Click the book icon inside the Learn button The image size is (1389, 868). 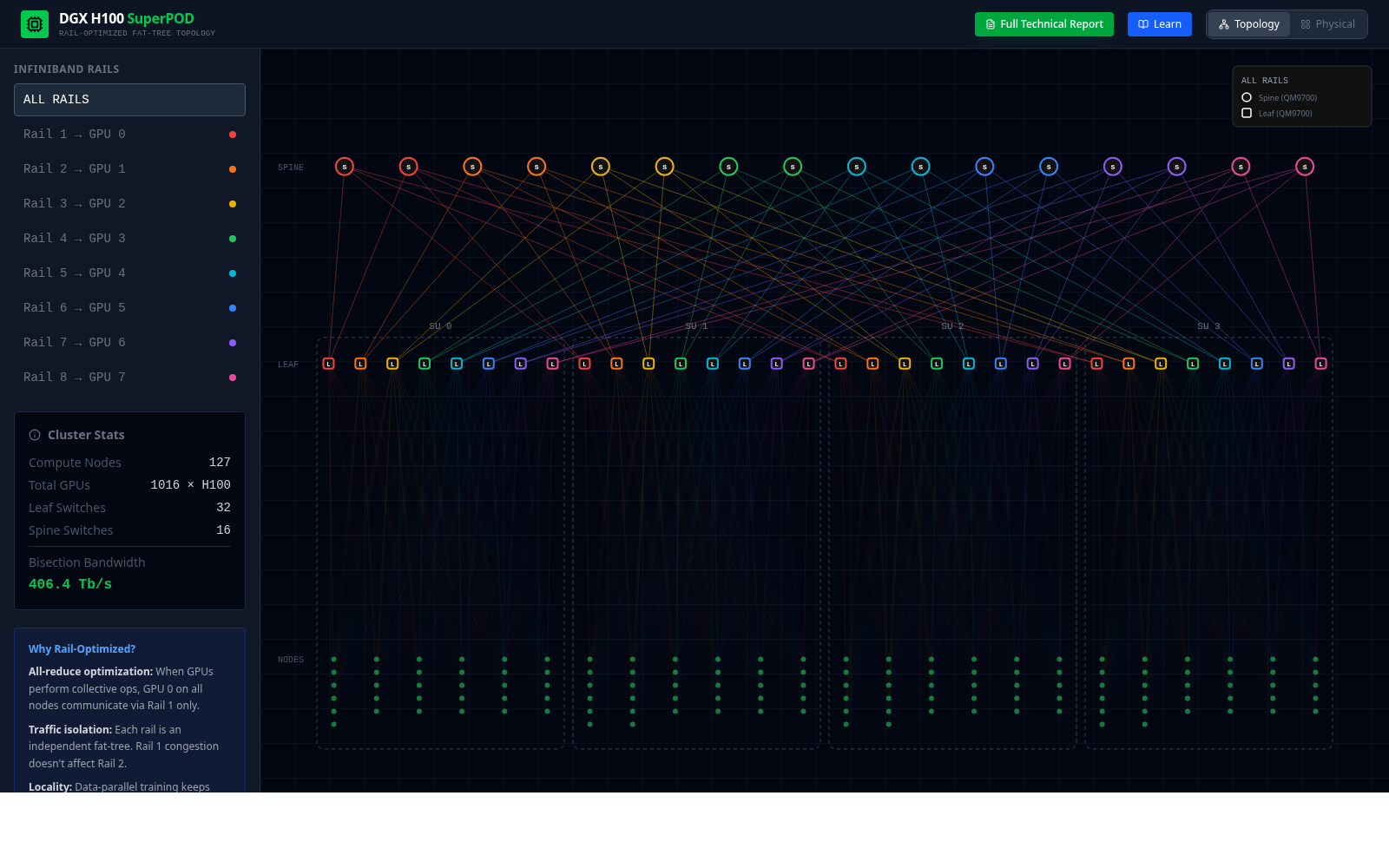pyautogui.click(x=1144, y=23)
